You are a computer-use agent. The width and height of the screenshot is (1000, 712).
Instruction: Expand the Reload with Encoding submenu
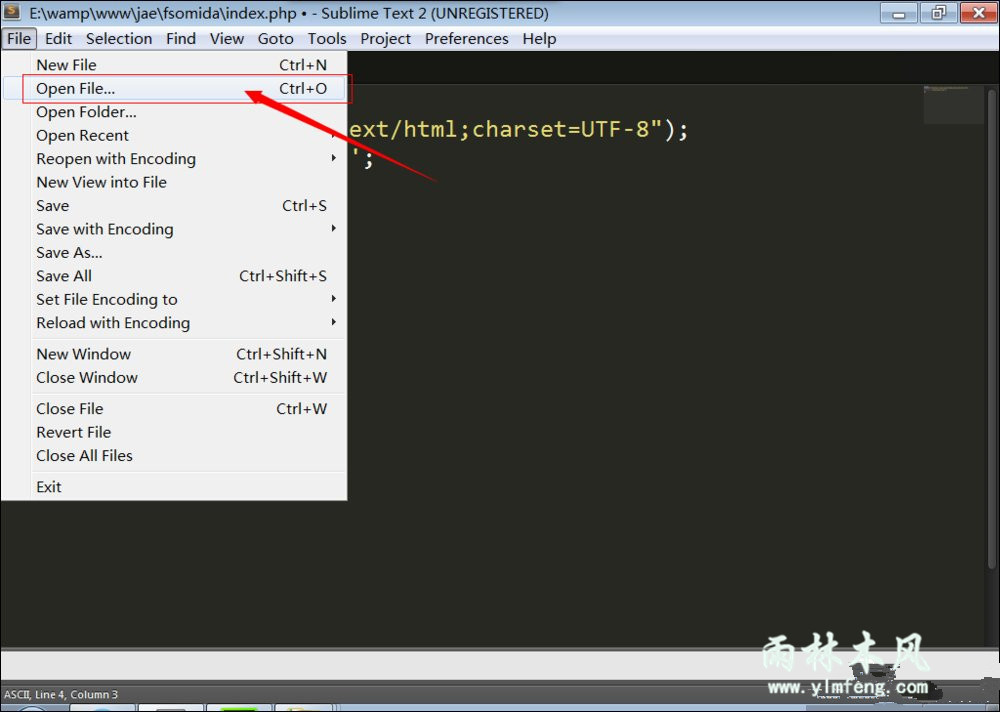point(174,323)
